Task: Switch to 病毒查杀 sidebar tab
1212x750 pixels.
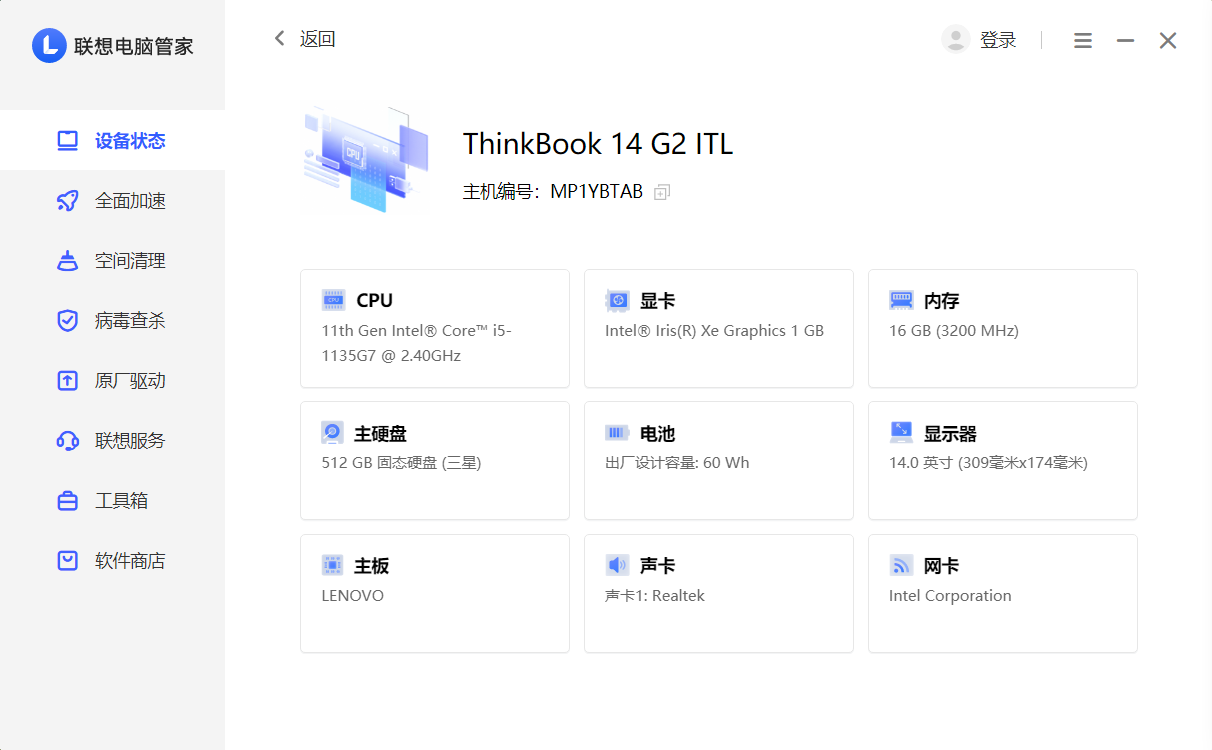Action: click(x=112, y=321)
